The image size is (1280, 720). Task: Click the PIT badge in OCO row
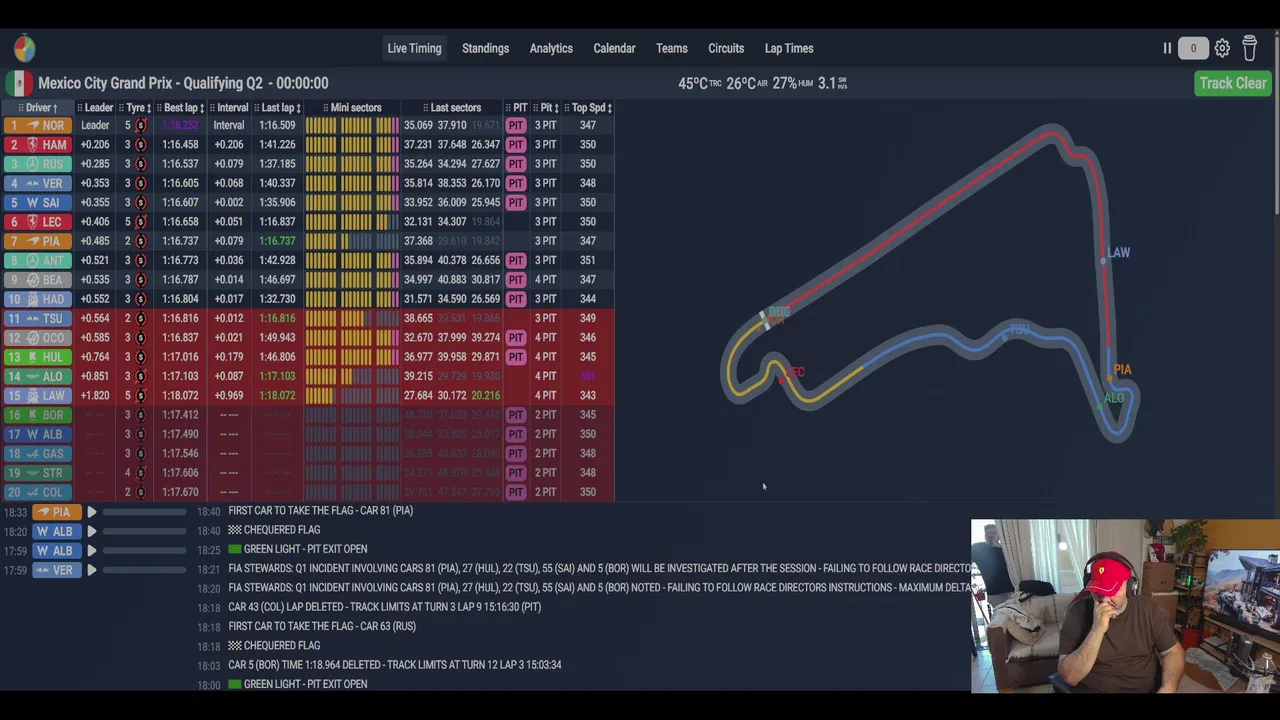click(516, 337)
